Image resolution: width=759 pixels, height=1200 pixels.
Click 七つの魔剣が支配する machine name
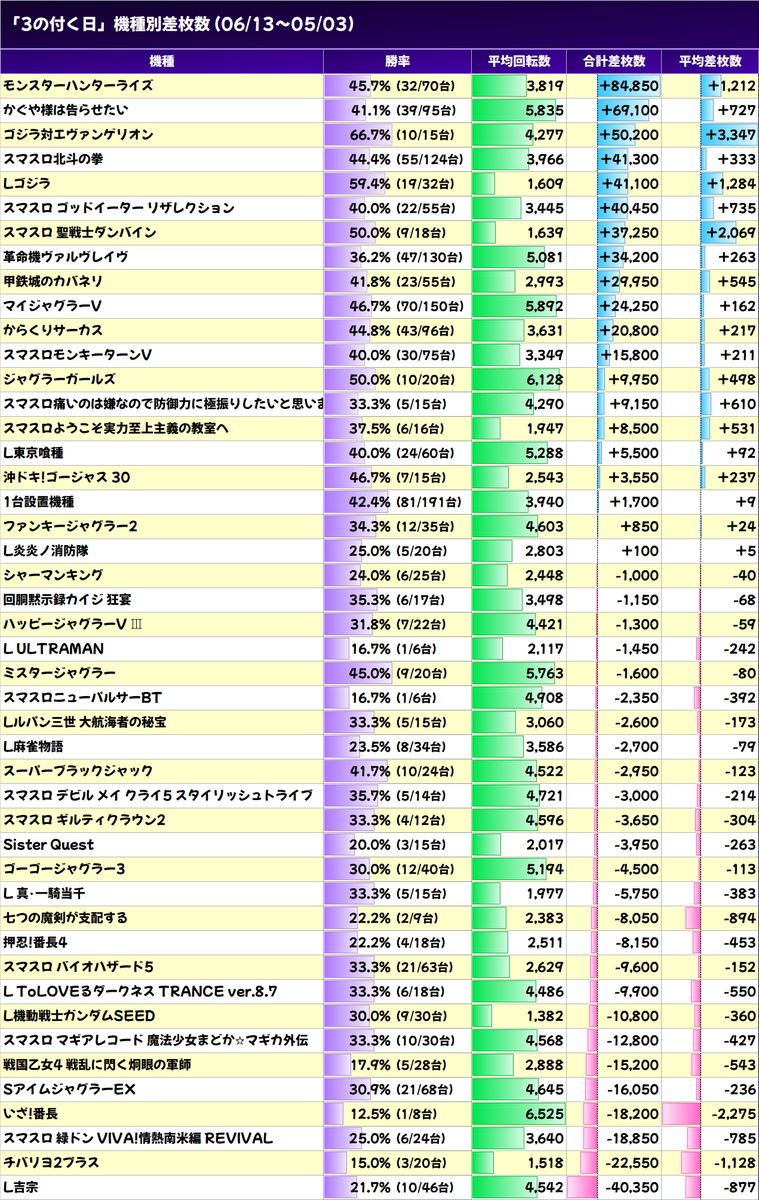click(x=66, y=919)
